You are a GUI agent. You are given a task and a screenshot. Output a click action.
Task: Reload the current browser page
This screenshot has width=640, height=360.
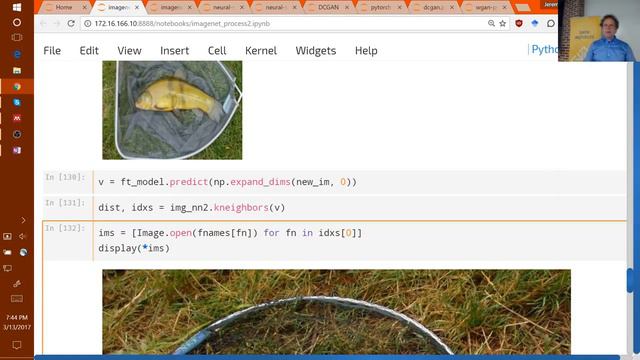71,23
